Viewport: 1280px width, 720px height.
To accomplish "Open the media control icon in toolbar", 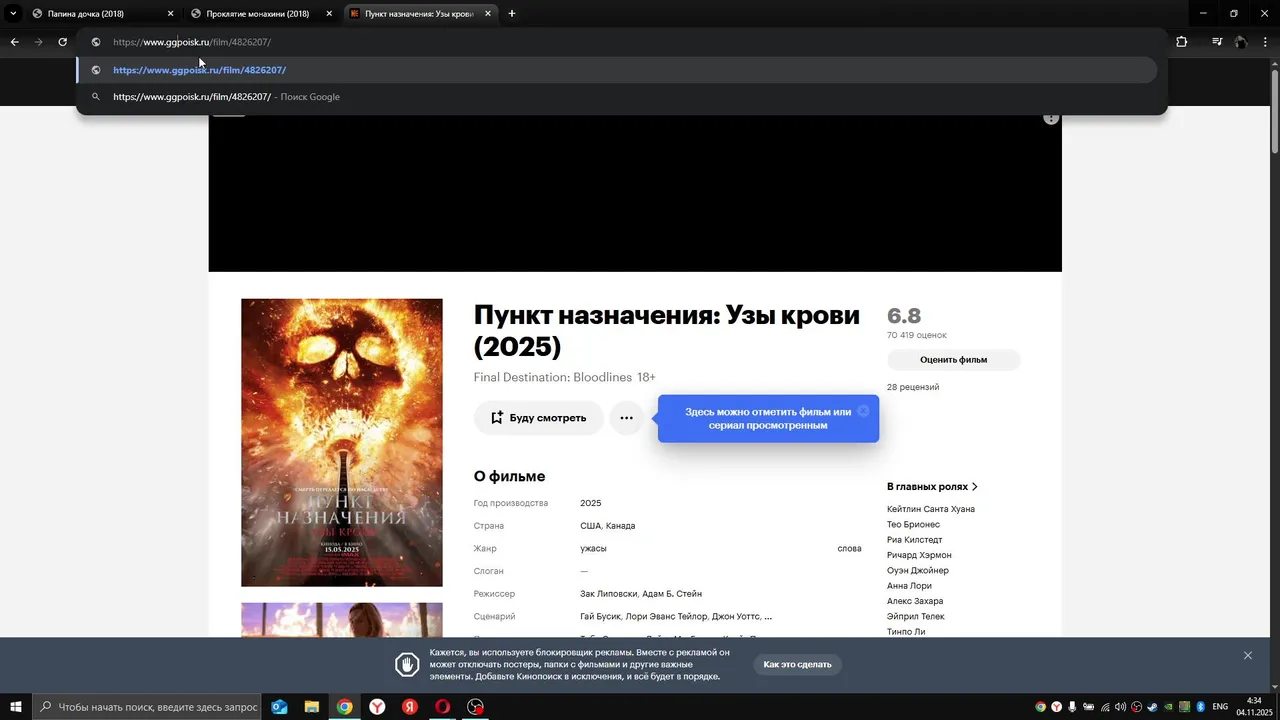I will click(x=1217, y=42).
